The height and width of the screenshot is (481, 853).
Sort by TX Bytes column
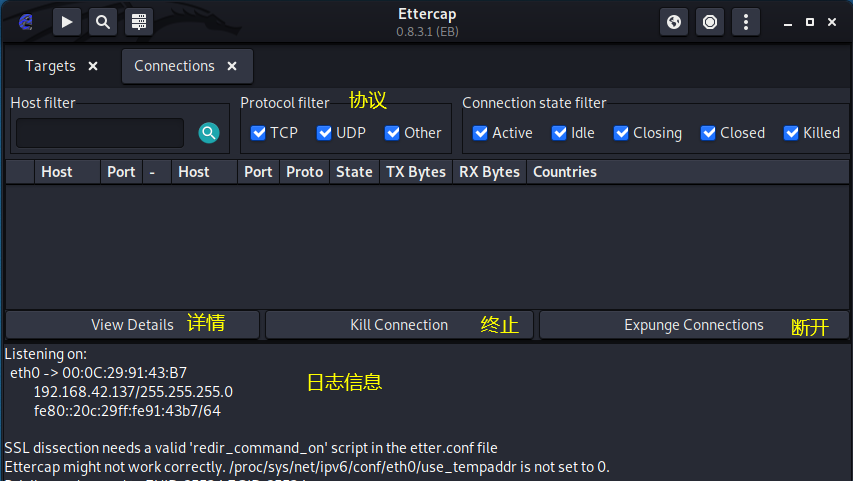coord(416,172)
